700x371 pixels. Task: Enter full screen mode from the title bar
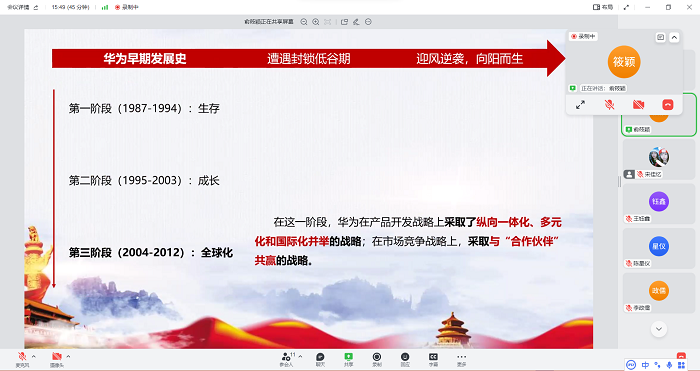(626, 7)
